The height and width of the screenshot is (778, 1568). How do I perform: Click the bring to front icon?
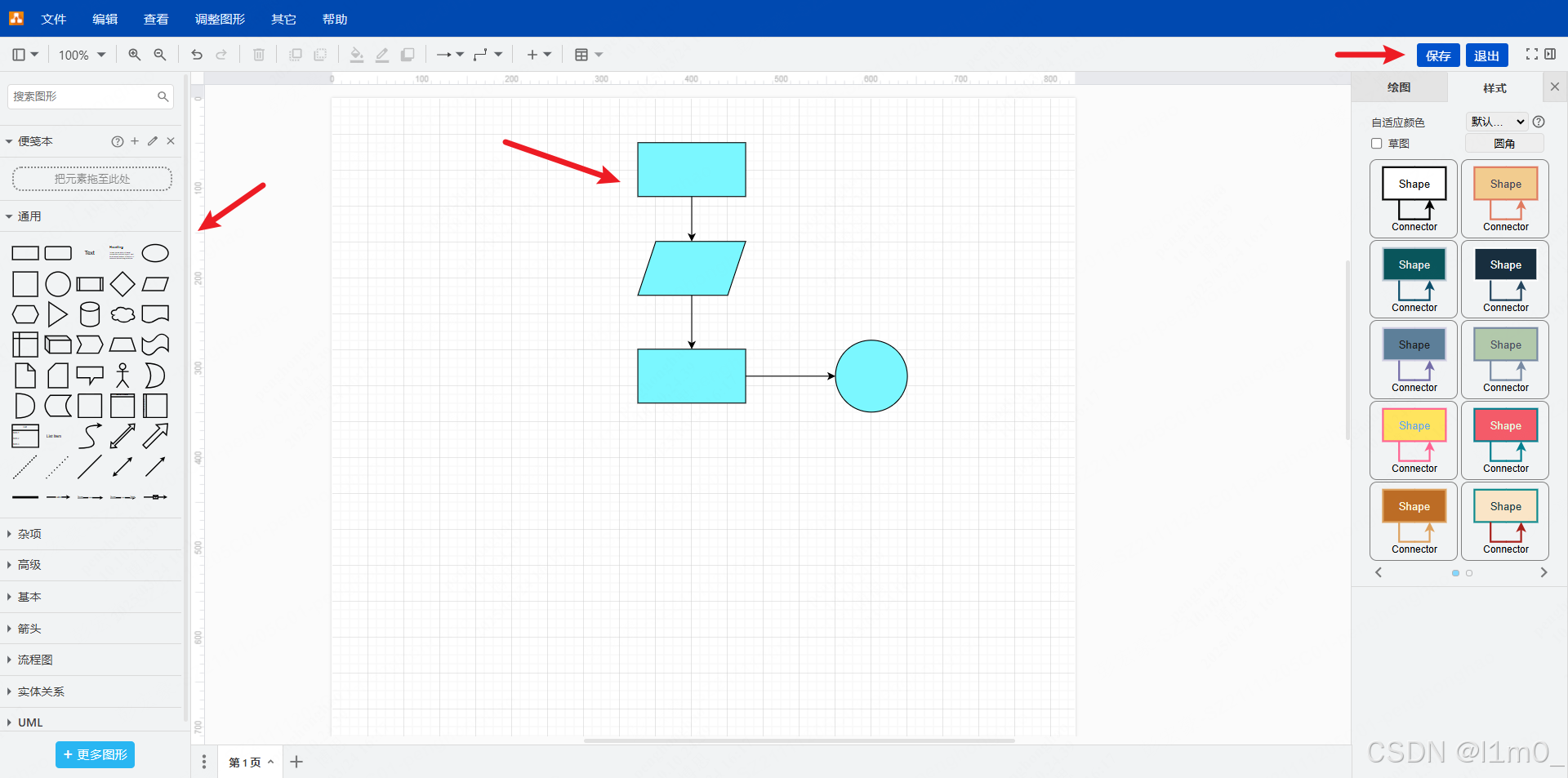296,55
